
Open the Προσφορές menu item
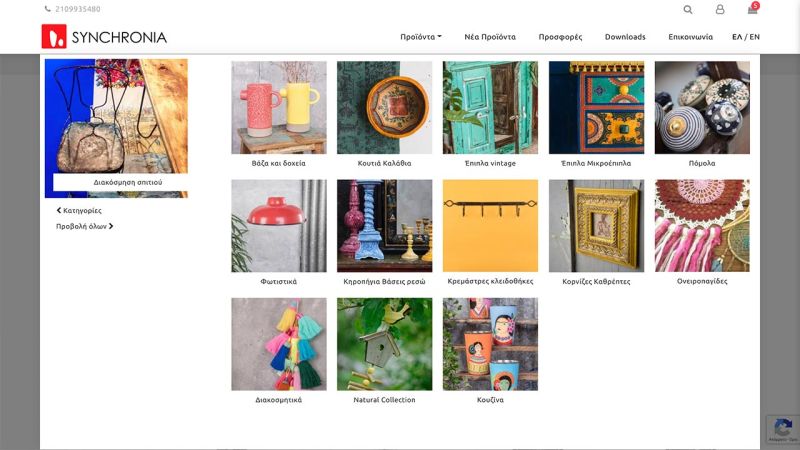[560, 37]
